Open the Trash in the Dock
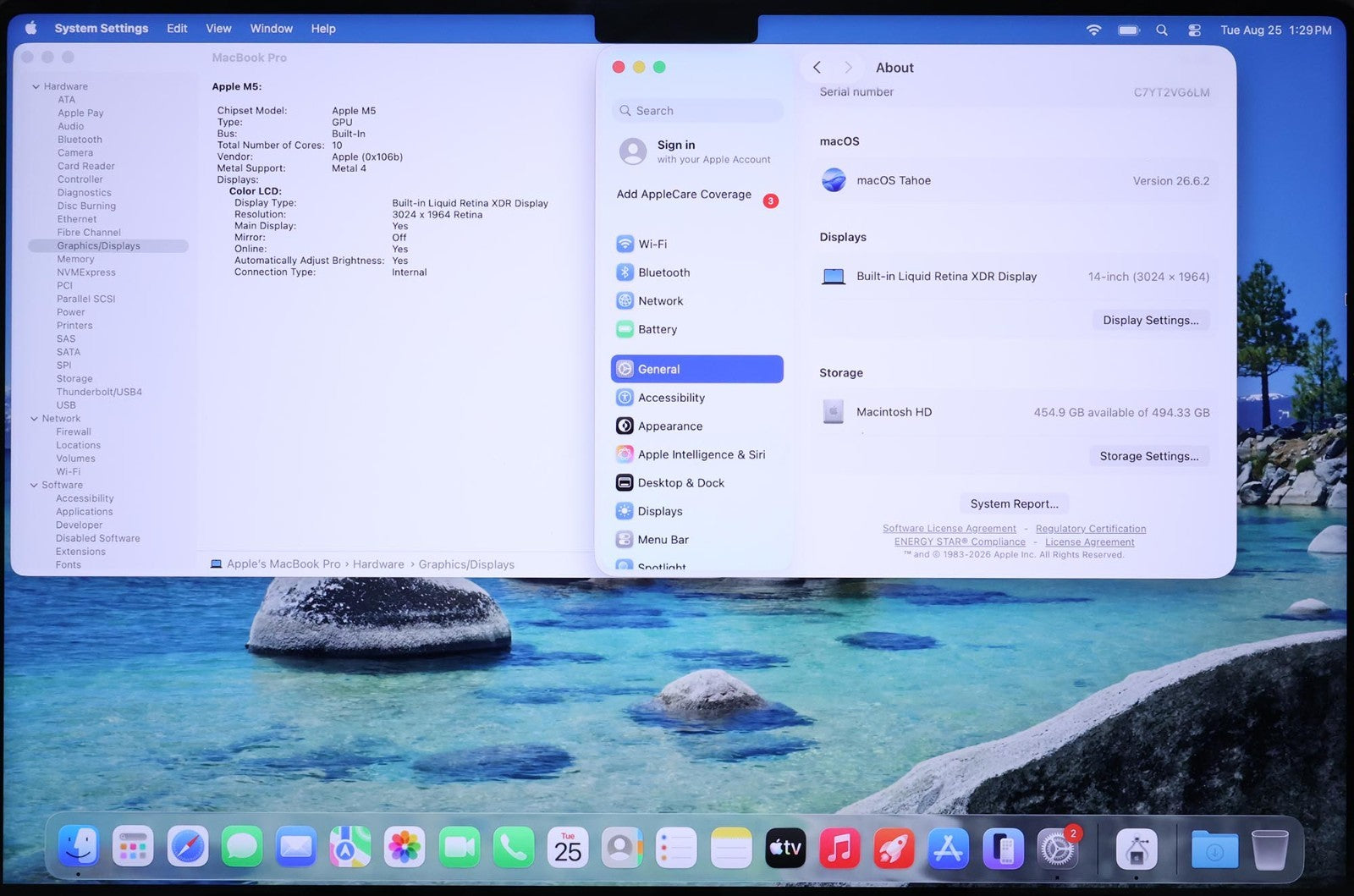 tap(1269, 848)
